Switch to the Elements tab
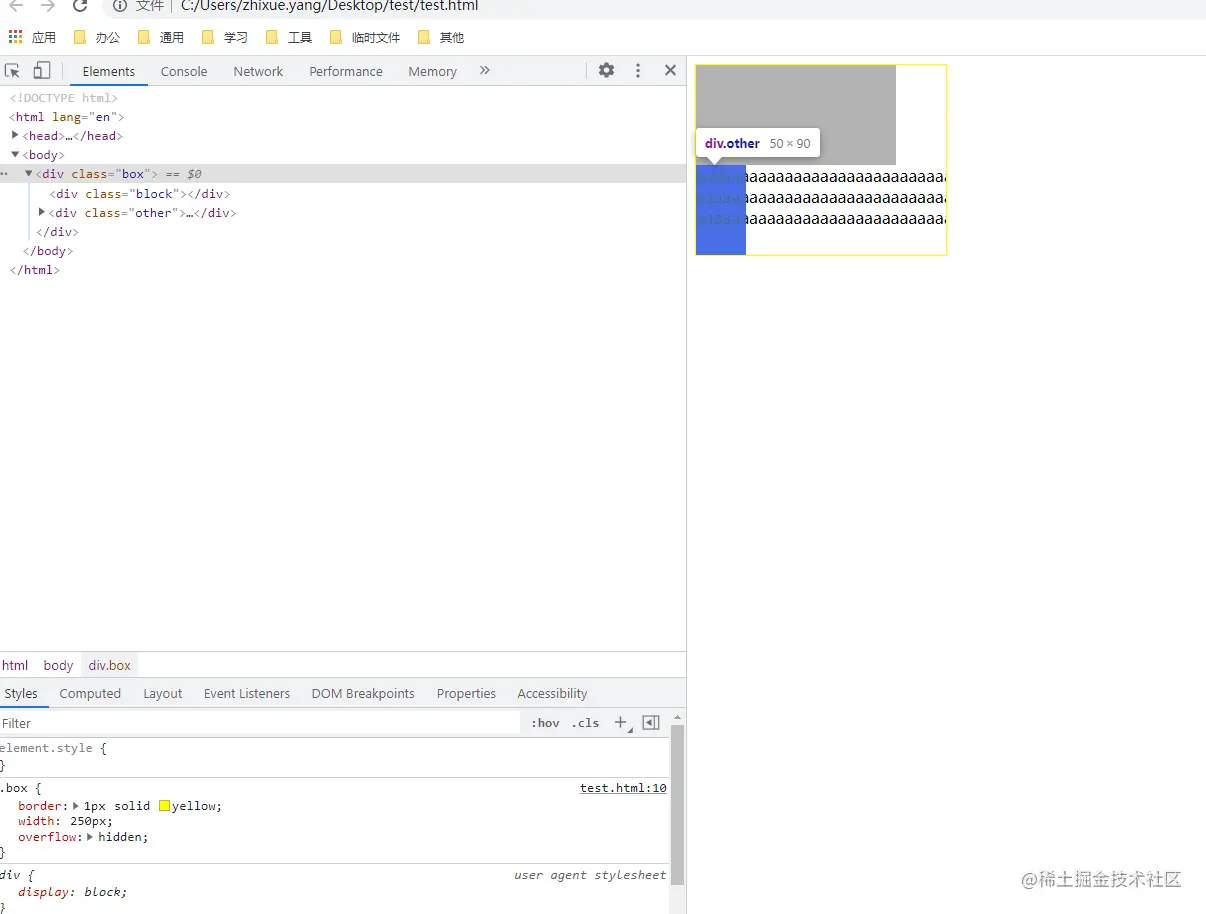Screen dimensions: 1206x914 [108, 71]
